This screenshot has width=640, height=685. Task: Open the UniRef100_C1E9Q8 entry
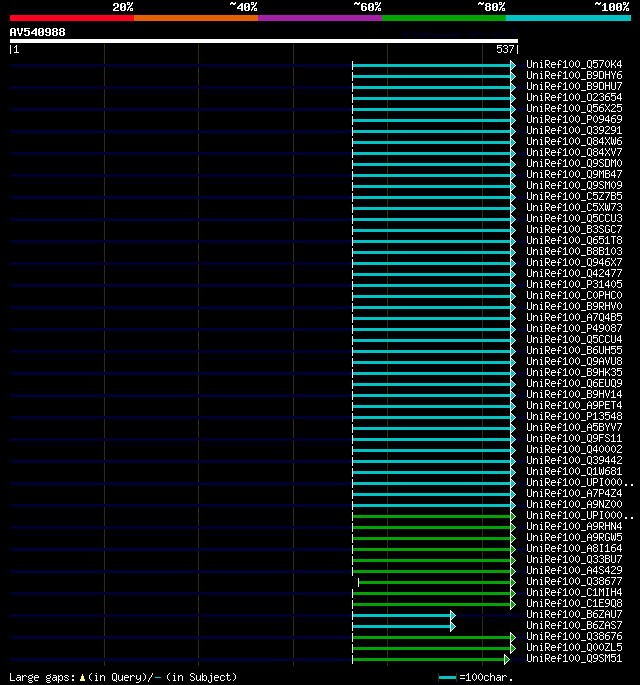click(574, 603)
